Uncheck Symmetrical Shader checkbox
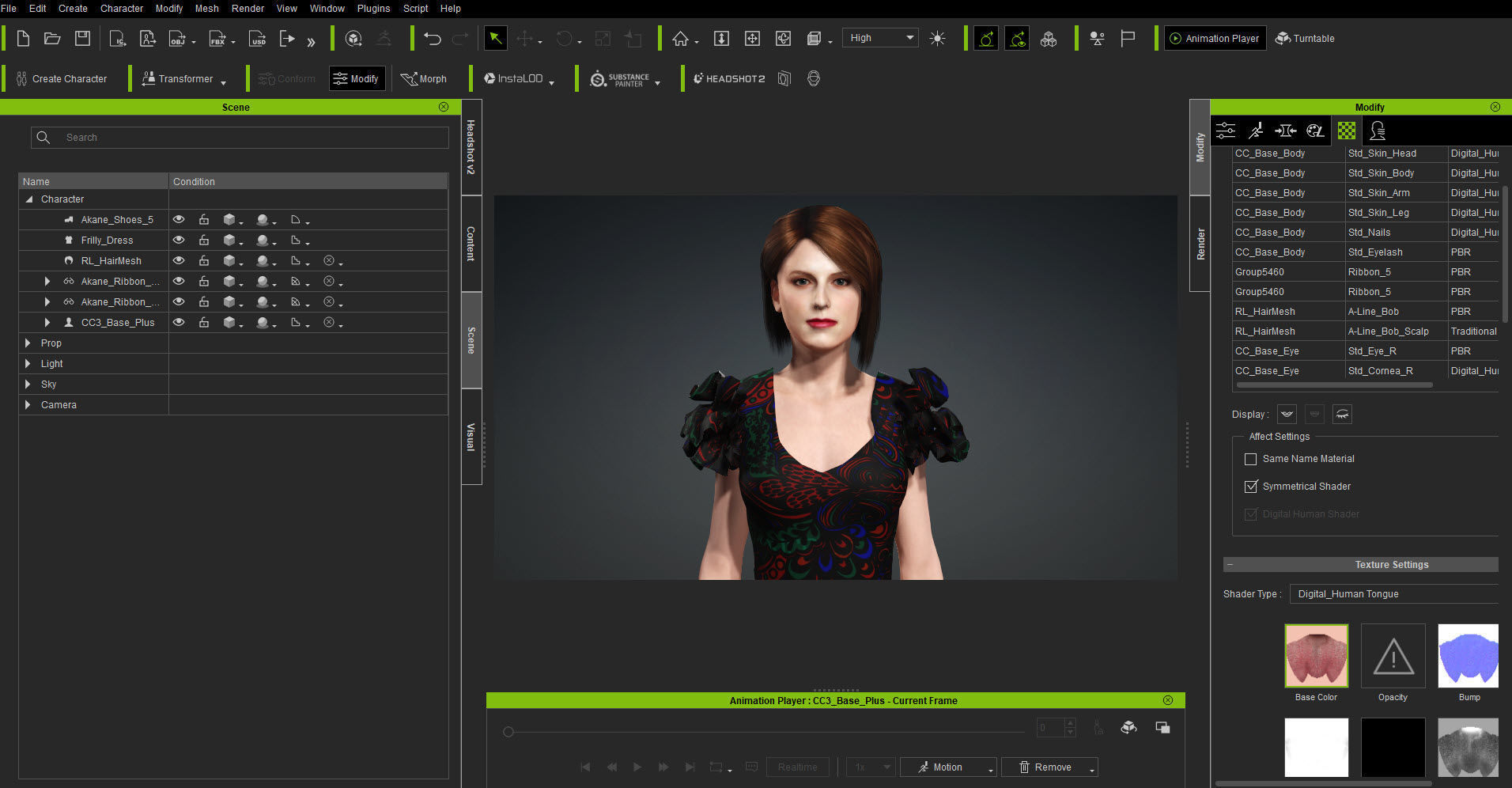 pyautogui.click(x=1250, y=487)
